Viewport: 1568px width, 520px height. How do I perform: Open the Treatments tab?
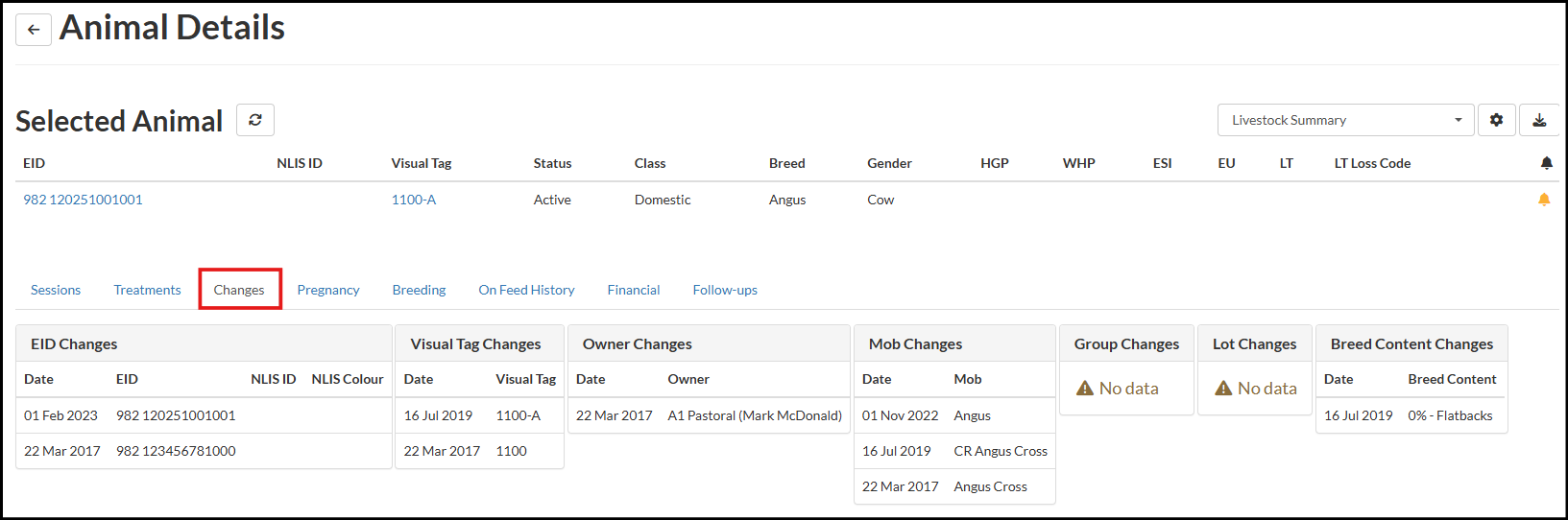147,290
